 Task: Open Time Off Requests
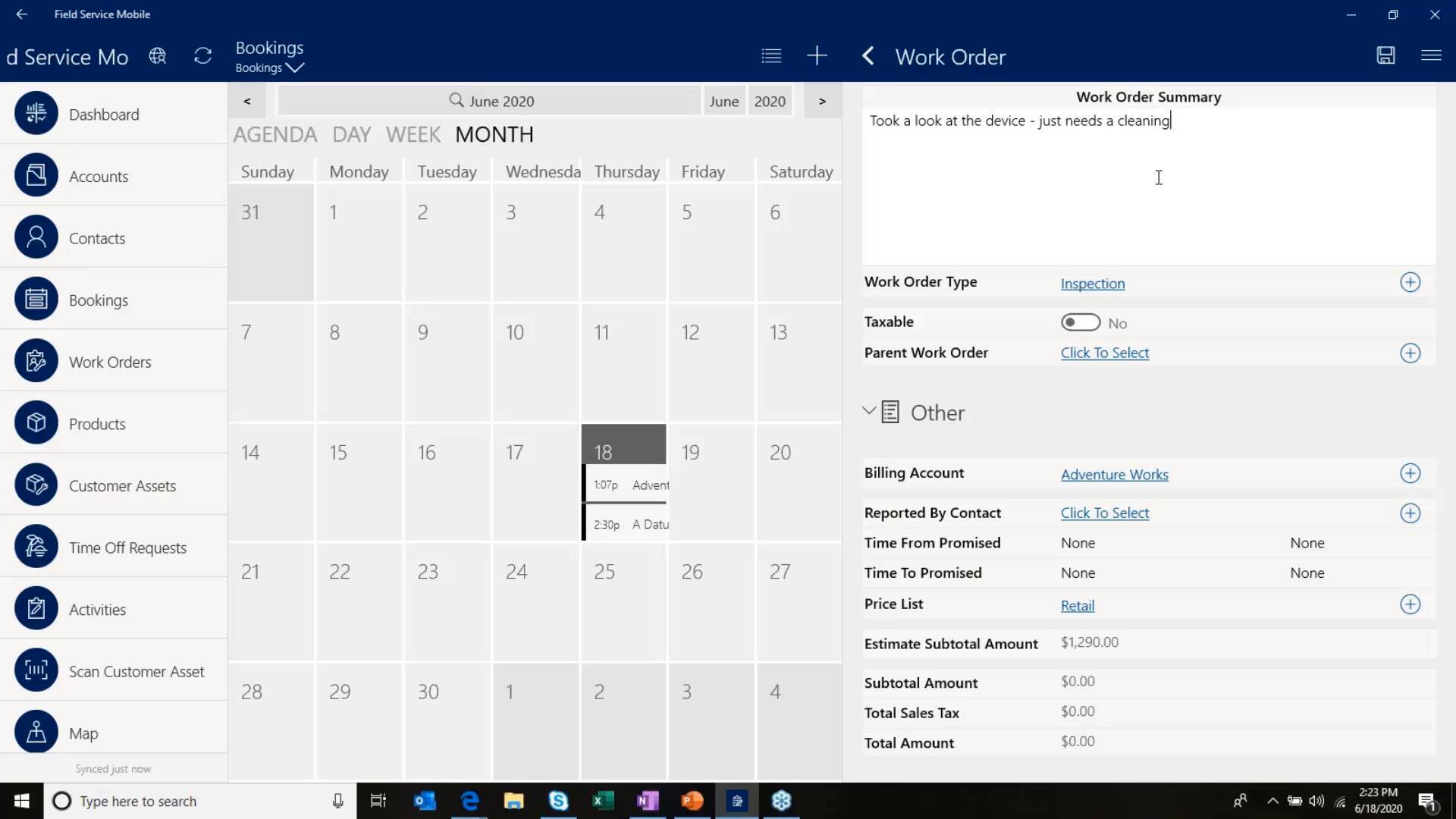[x=127, y=547]
